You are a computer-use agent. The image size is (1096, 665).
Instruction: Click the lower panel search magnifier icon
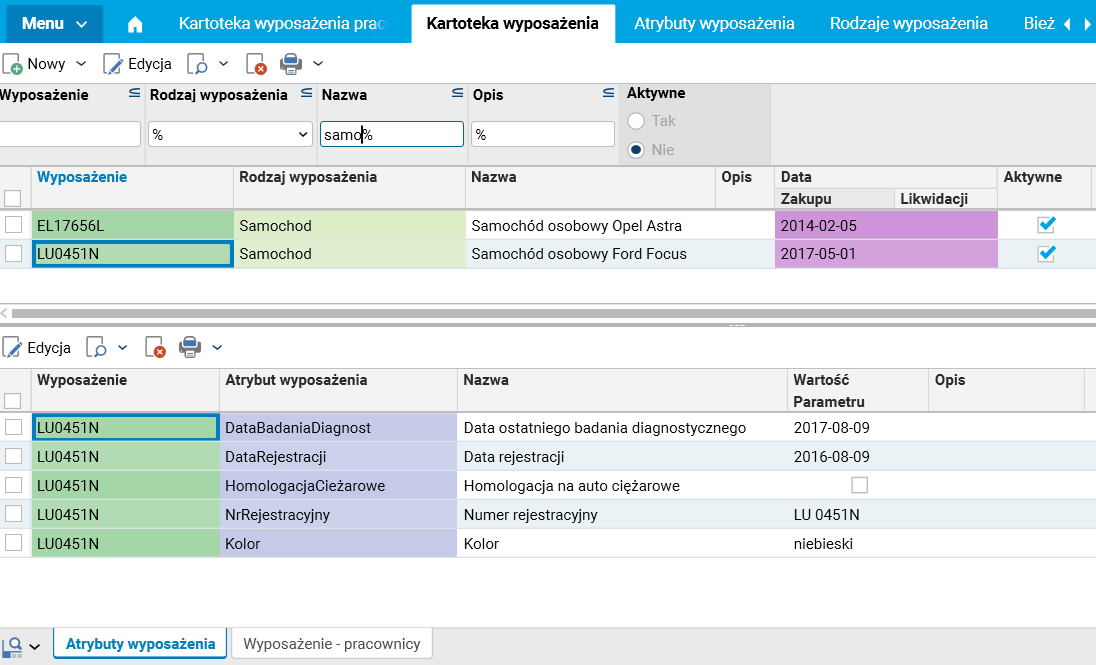click(96, 348)
